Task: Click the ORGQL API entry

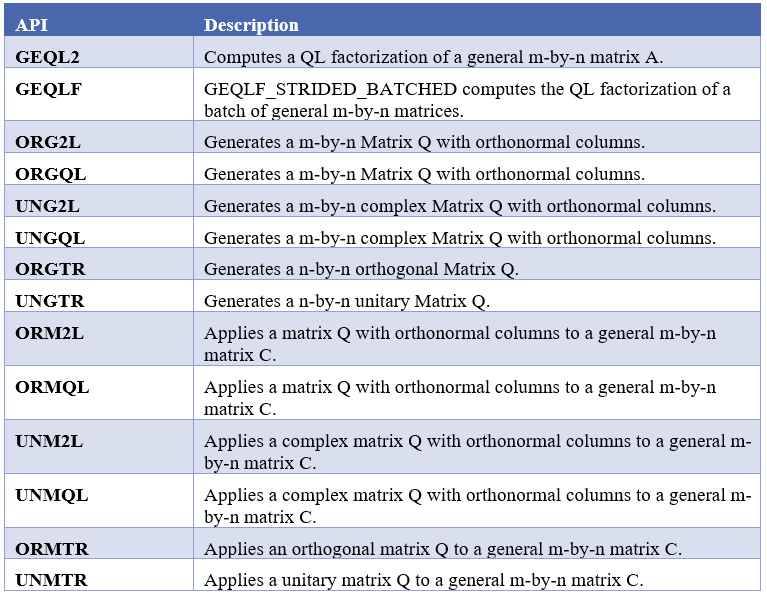Action: (x=51, y=174)
